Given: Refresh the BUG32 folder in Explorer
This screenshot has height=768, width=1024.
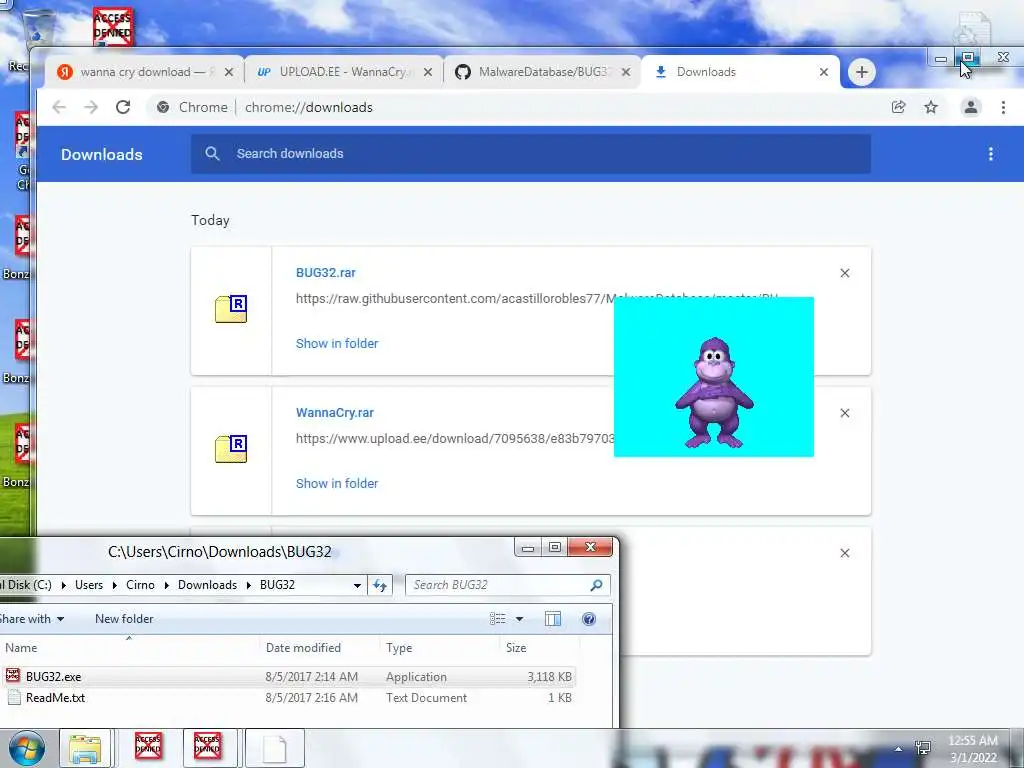Looking at the screenshot, I should click(380, 585).
